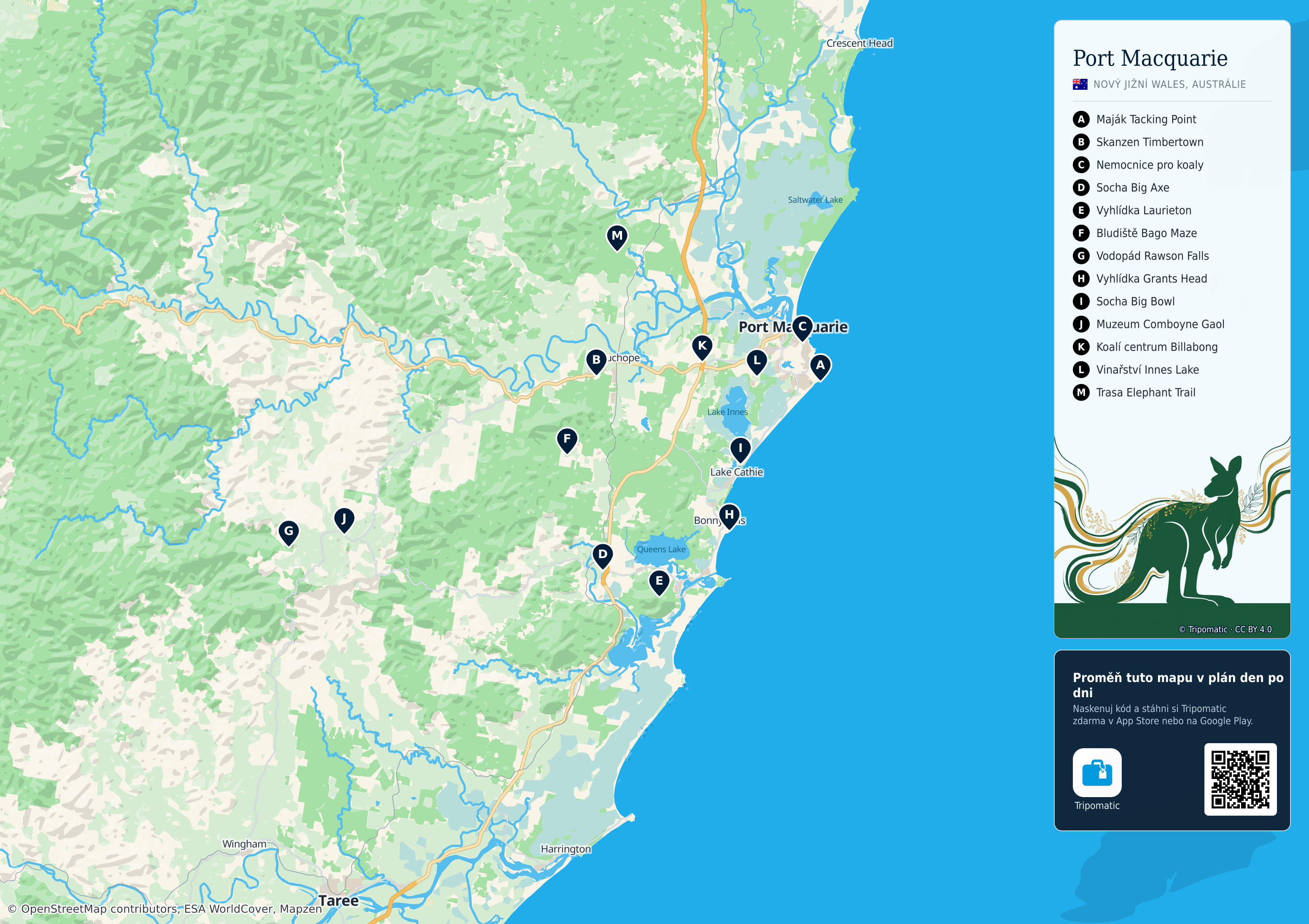Click the Lake Innes map label
1309x924 pixels.
(727, 412)
